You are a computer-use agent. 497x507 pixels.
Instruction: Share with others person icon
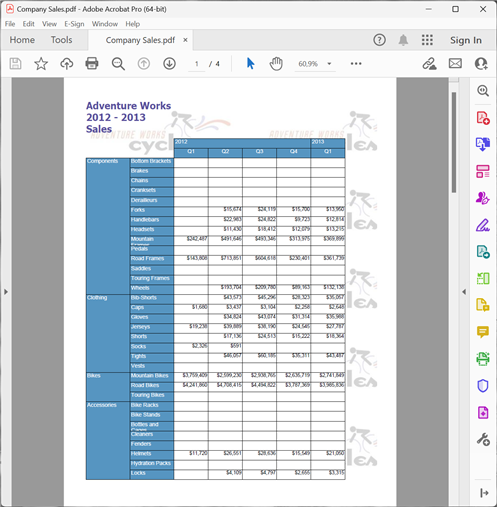pyautogui.click(x=481, y=64)
